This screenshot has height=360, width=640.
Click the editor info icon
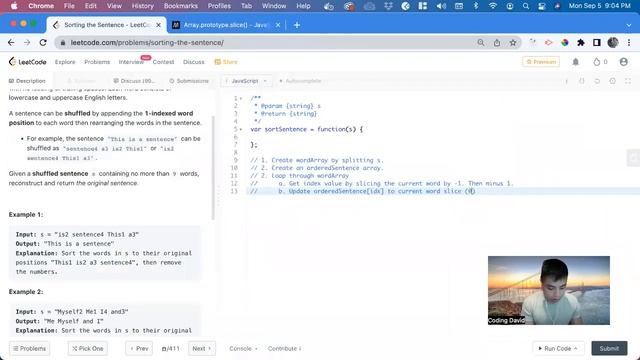point(567,81)
